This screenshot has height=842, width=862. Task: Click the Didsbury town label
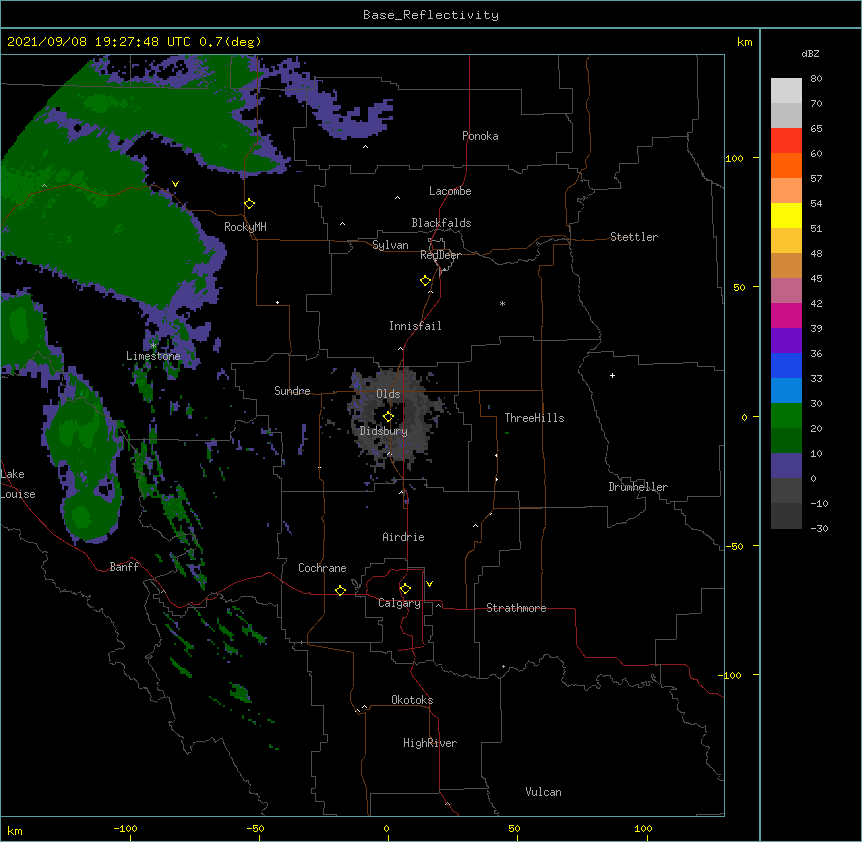click(384, 431)
